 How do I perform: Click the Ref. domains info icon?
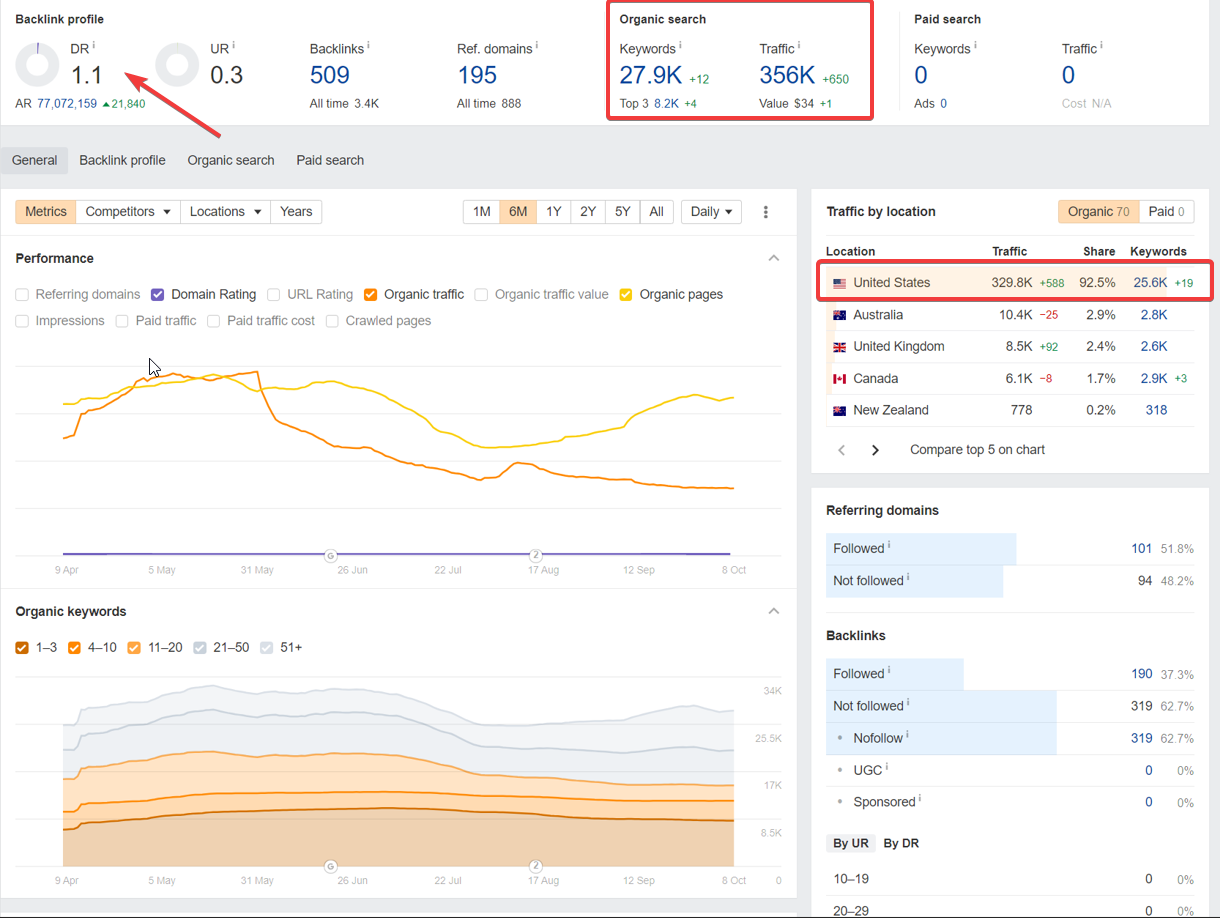point(539,46)
